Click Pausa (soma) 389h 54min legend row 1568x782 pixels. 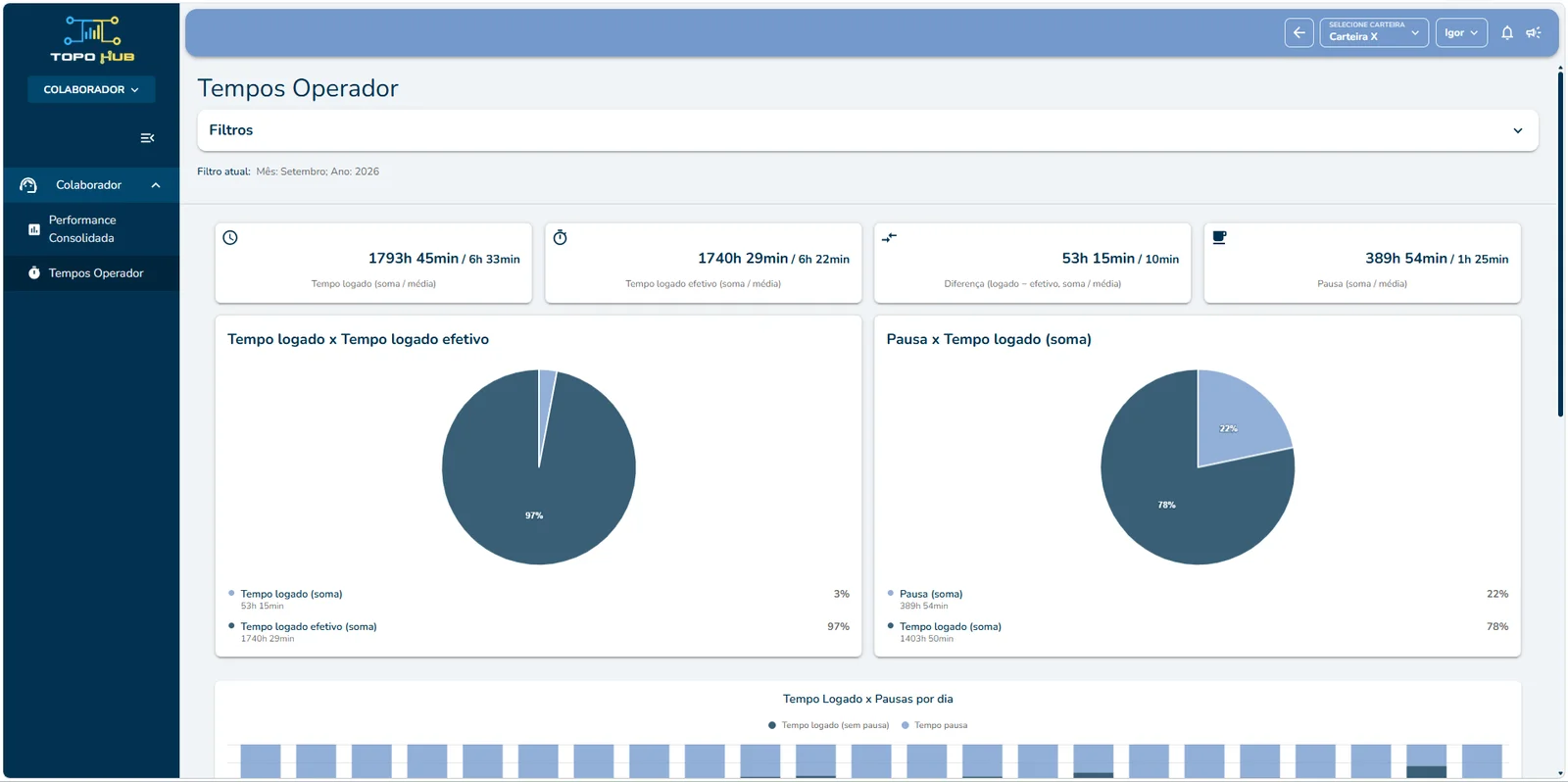[1198, 599]
